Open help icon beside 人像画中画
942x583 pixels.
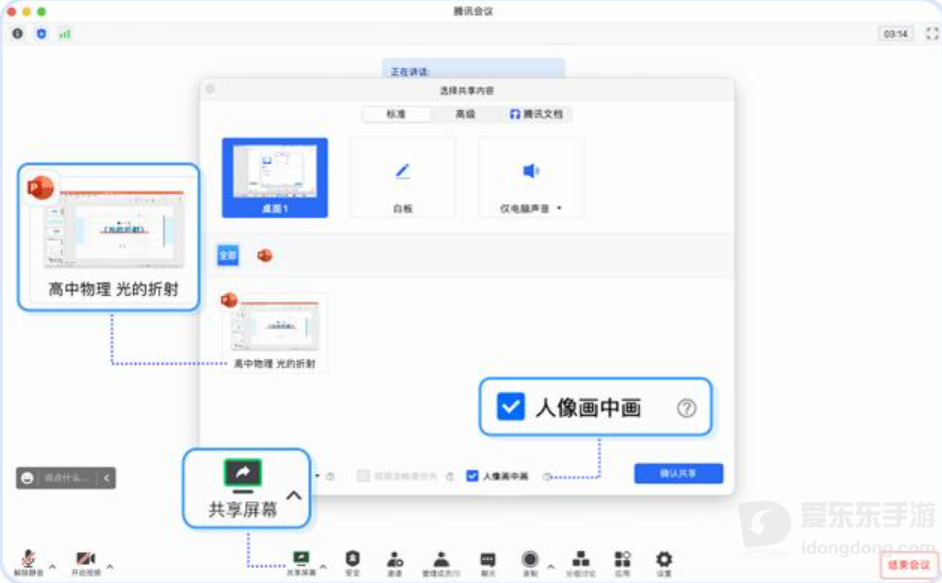(x=547, y=477)
